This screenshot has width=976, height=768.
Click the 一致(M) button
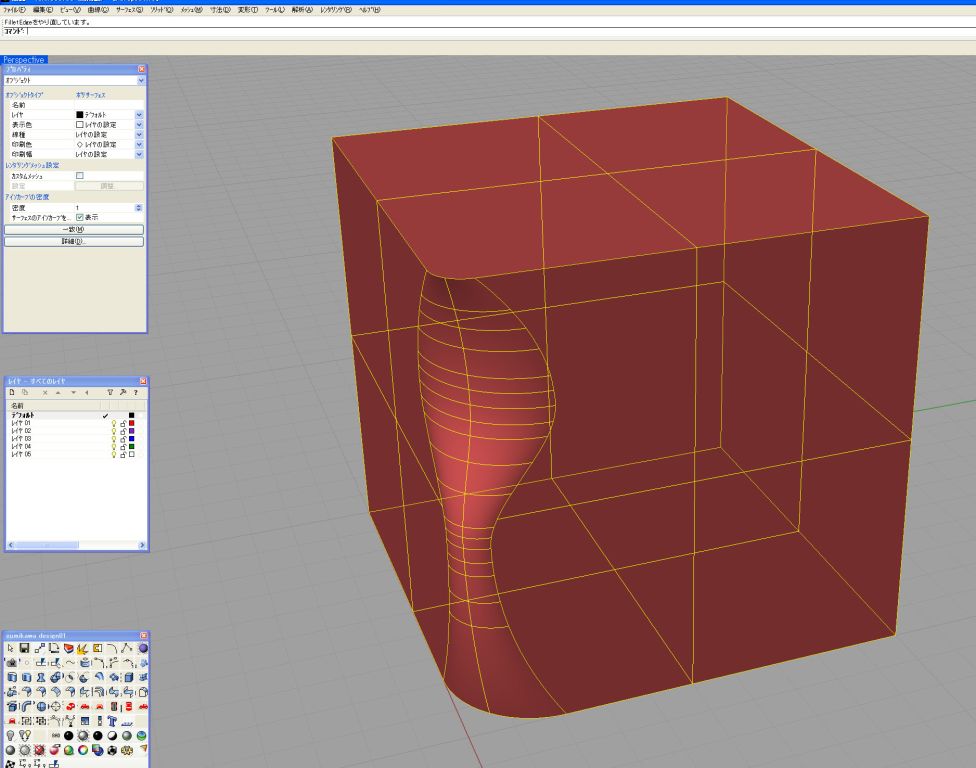click(74, 229)
